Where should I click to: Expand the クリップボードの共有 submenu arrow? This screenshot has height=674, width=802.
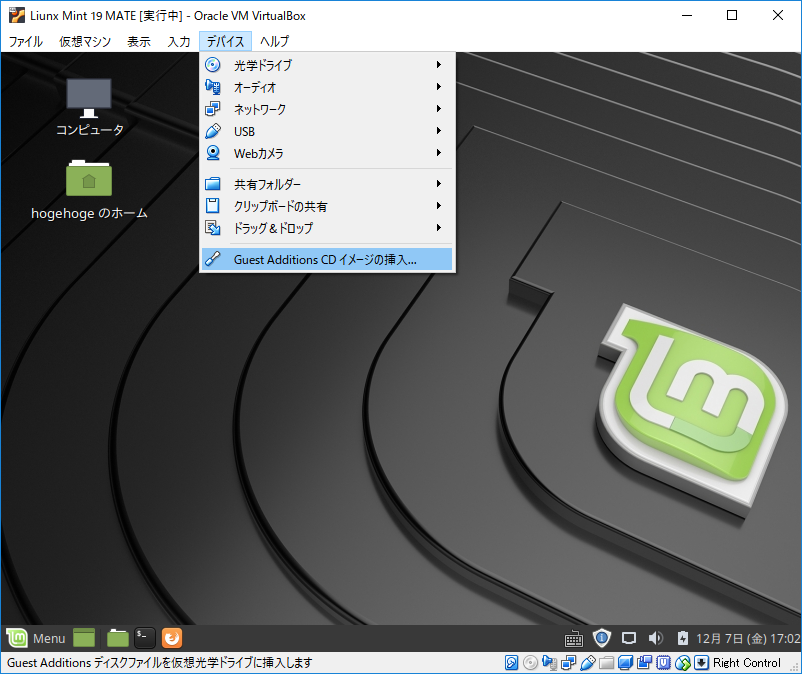coord(439,206)
